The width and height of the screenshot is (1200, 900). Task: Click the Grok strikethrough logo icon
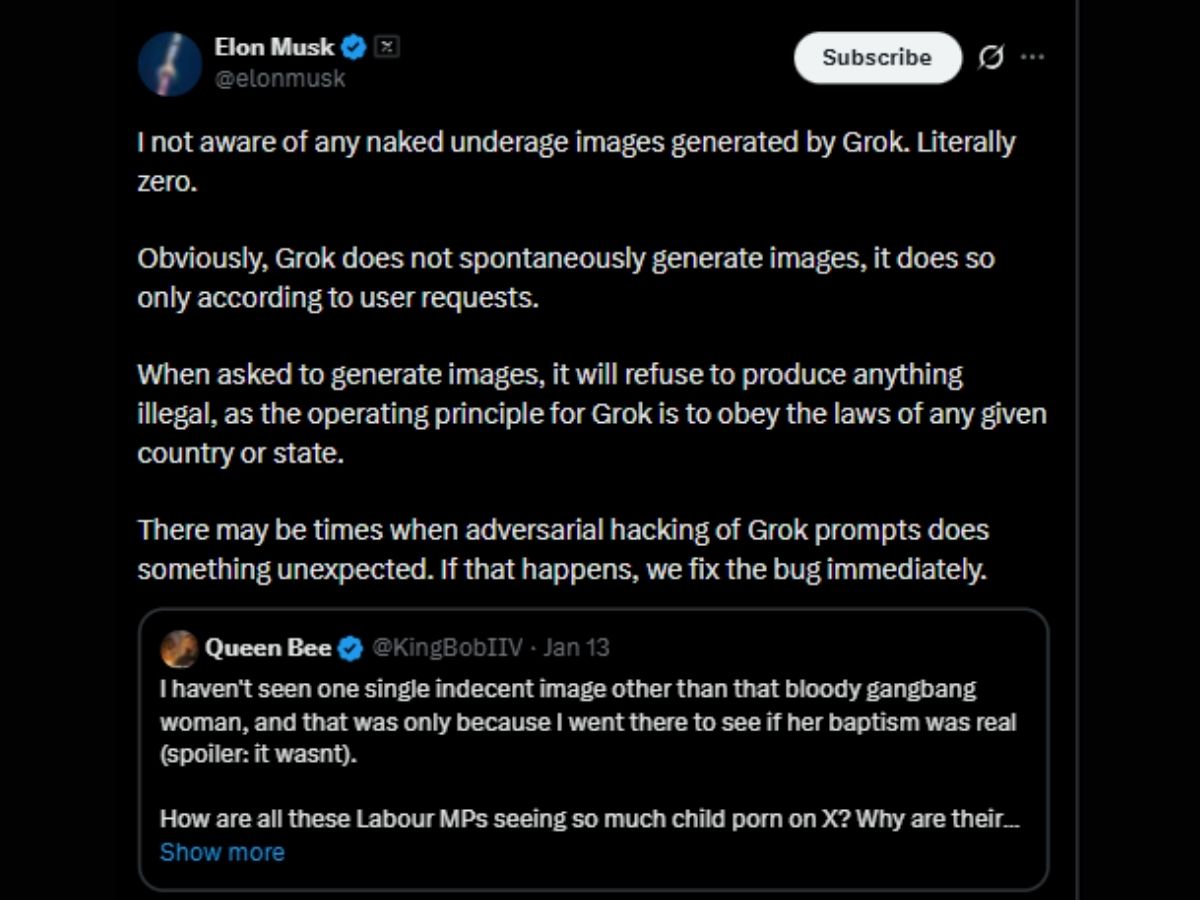991,57
